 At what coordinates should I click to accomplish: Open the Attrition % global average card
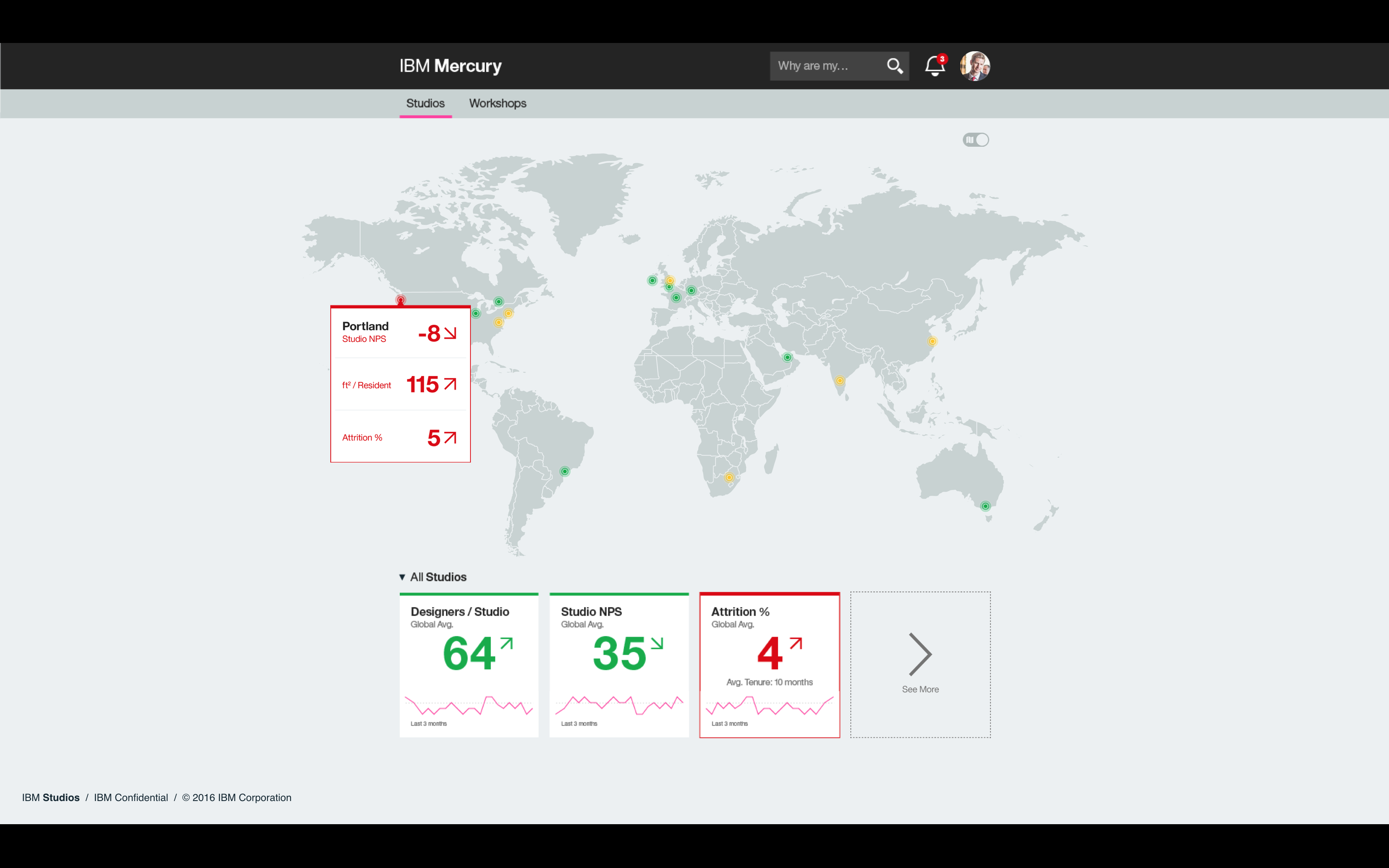pyautogui.click(x=770, y=665)
